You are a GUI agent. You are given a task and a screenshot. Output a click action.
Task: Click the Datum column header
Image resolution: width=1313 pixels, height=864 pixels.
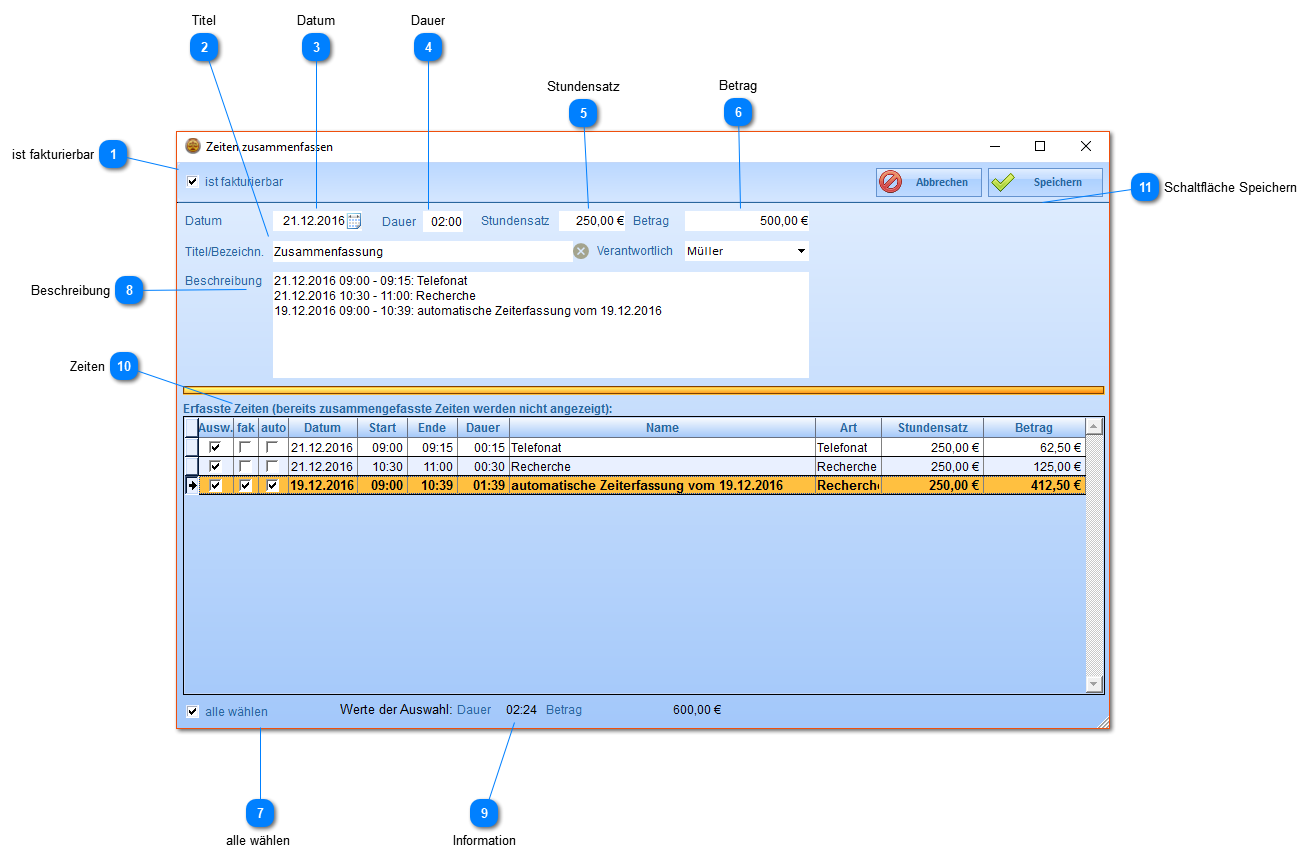(322, 428)
